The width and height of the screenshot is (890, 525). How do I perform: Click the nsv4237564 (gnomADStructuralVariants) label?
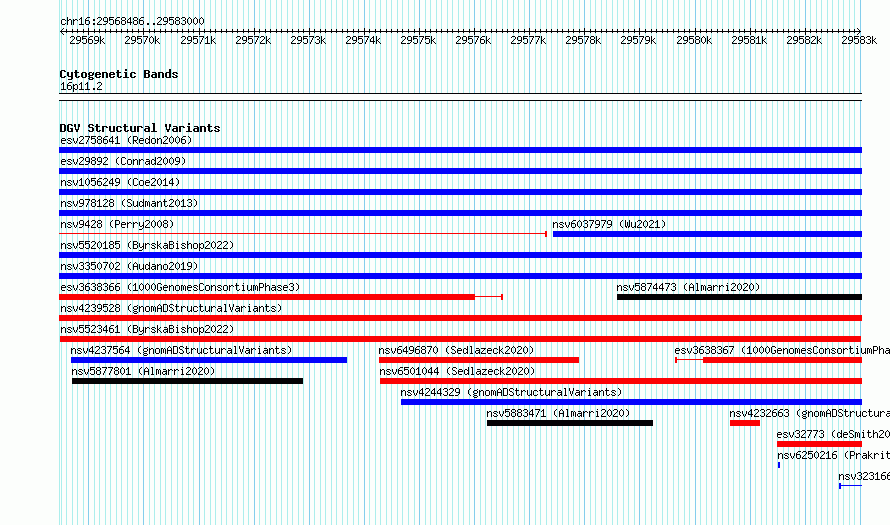[181, 350]
